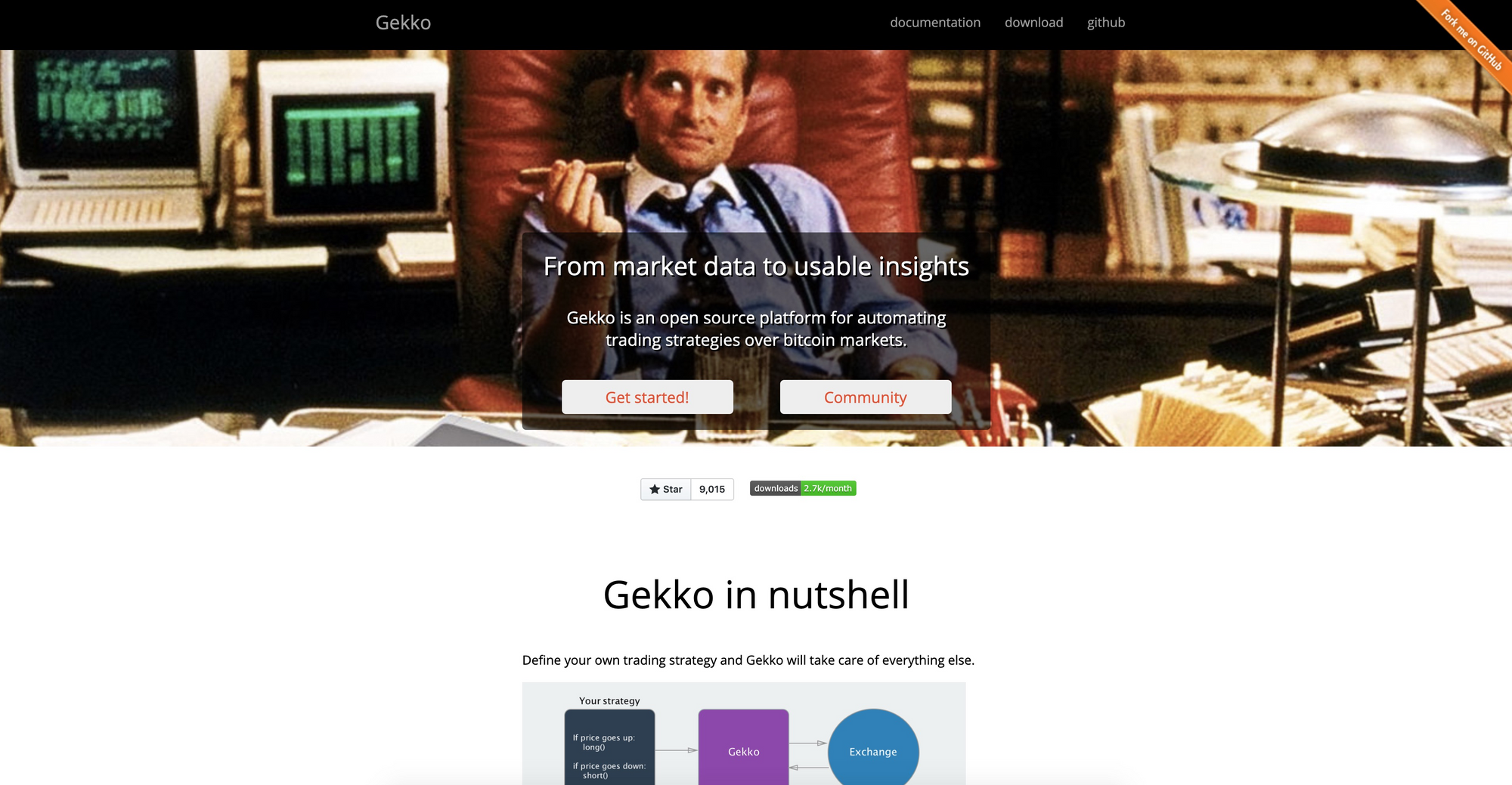The width and height of the screenshot is (1512, 785).
Task: Click the downloads 2.7k/month badge
Action: 803,488
